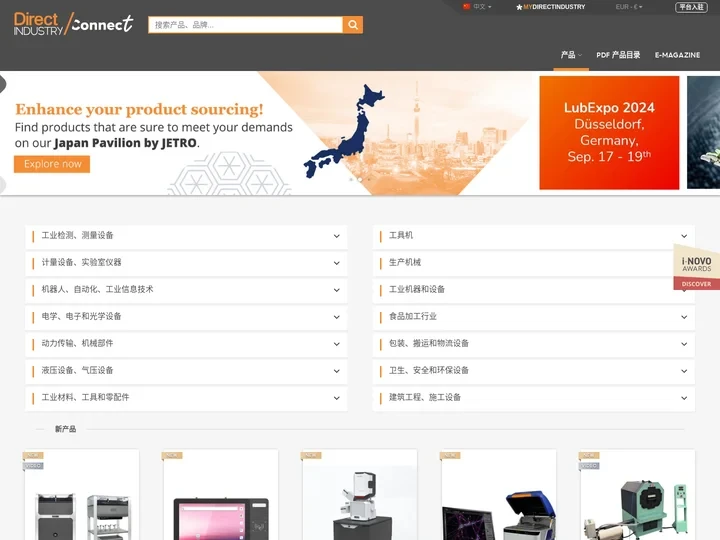Click the Explore now banner button
Screen dimensions: 720x540
(52, 164)
